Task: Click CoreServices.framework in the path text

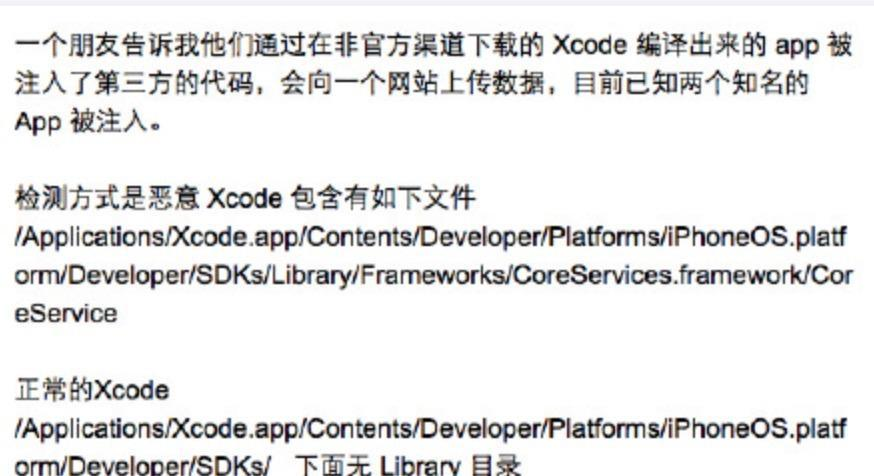Action: pos(656,276)
